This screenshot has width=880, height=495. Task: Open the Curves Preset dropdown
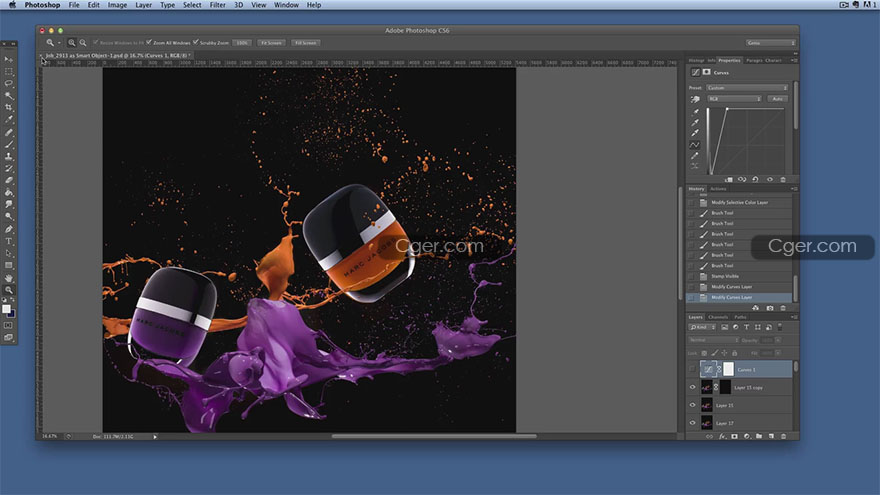click(x=747, y=88)
